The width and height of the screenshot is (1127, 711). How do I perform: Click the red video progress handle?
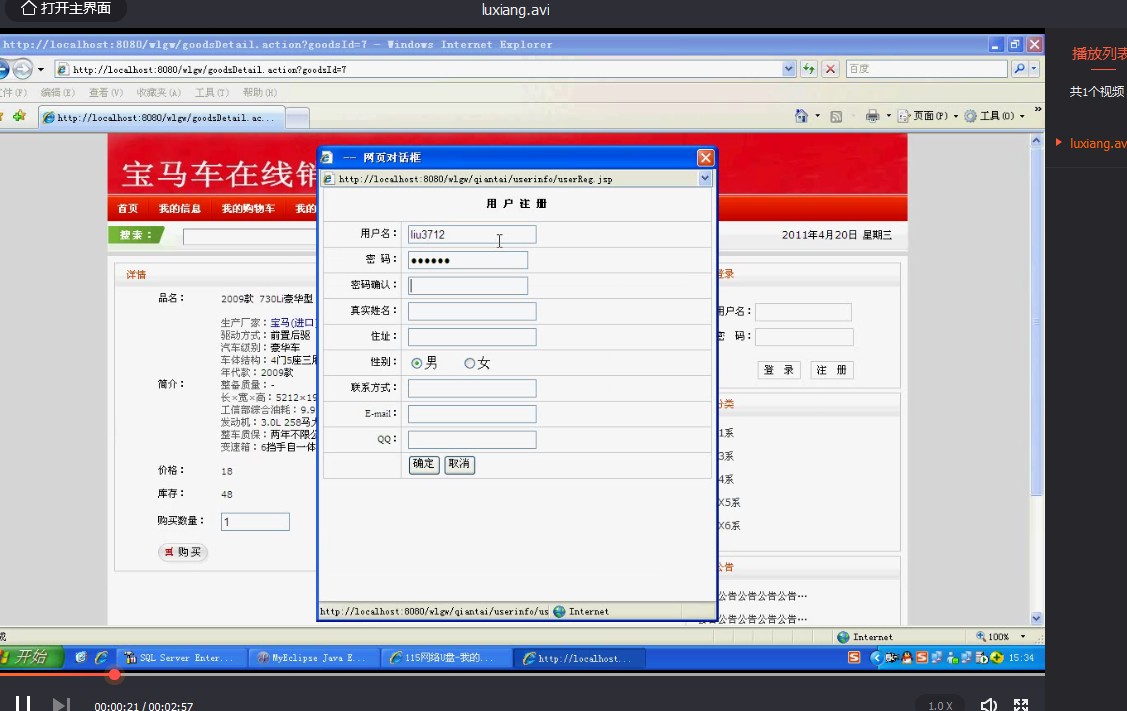(x=114, y=674)
